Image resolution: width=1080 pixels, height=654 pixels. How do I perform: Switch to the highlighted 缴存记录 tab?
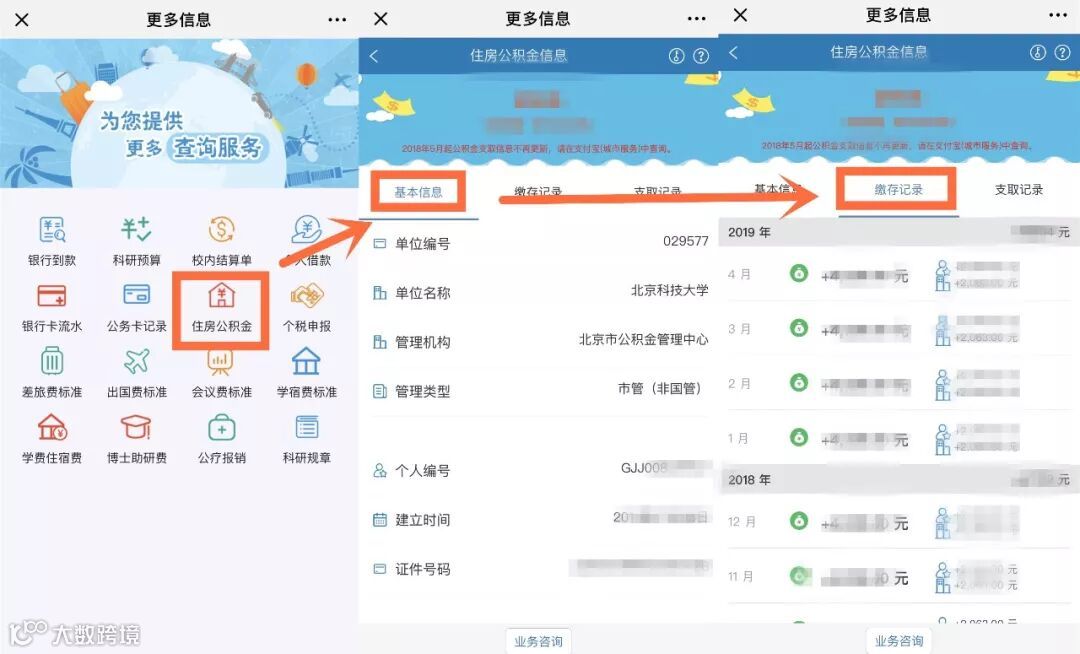pyautogui.click(x=898, y=189)
